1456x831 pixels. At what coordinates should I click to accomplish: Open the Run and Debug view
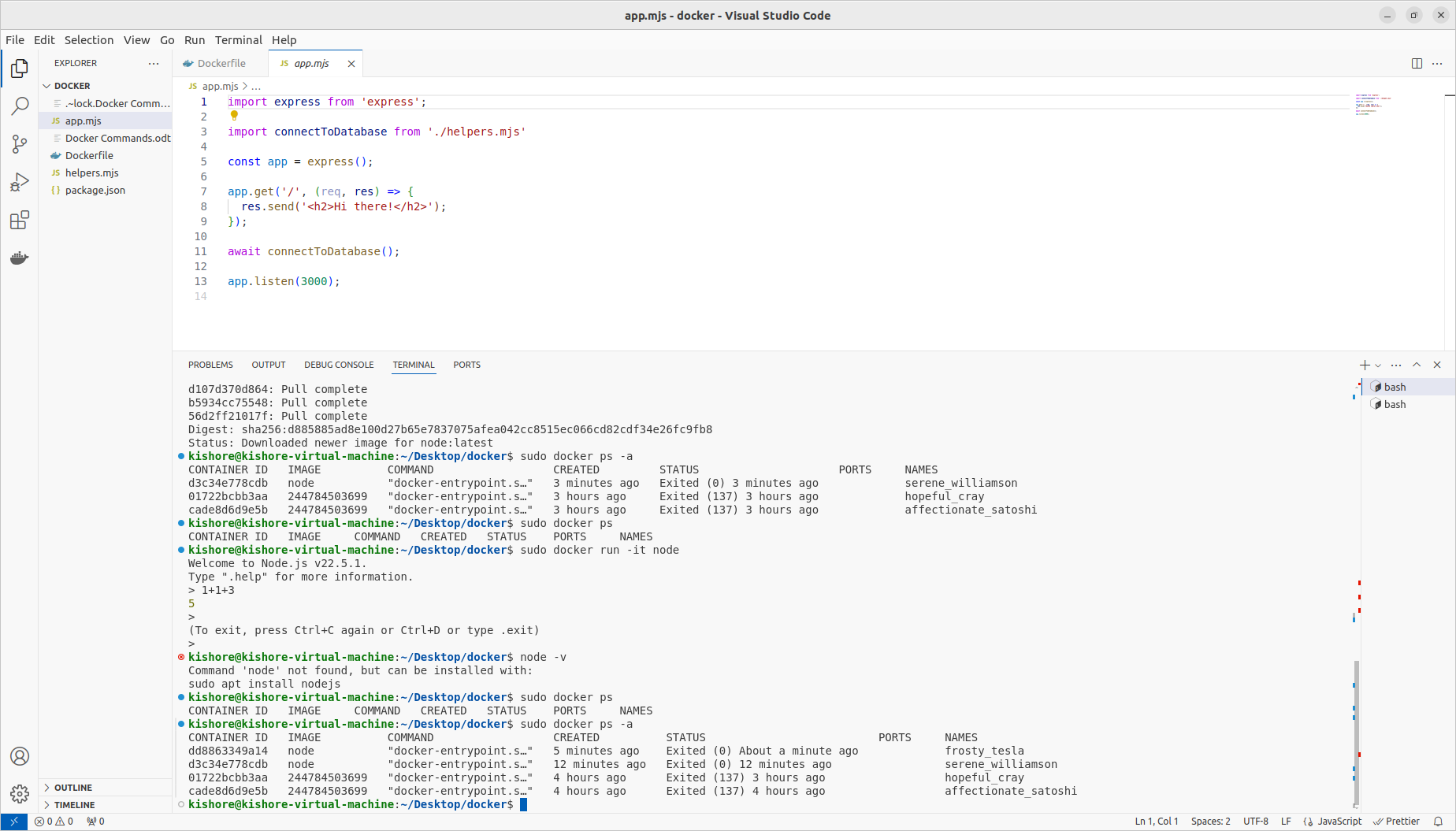20,182
